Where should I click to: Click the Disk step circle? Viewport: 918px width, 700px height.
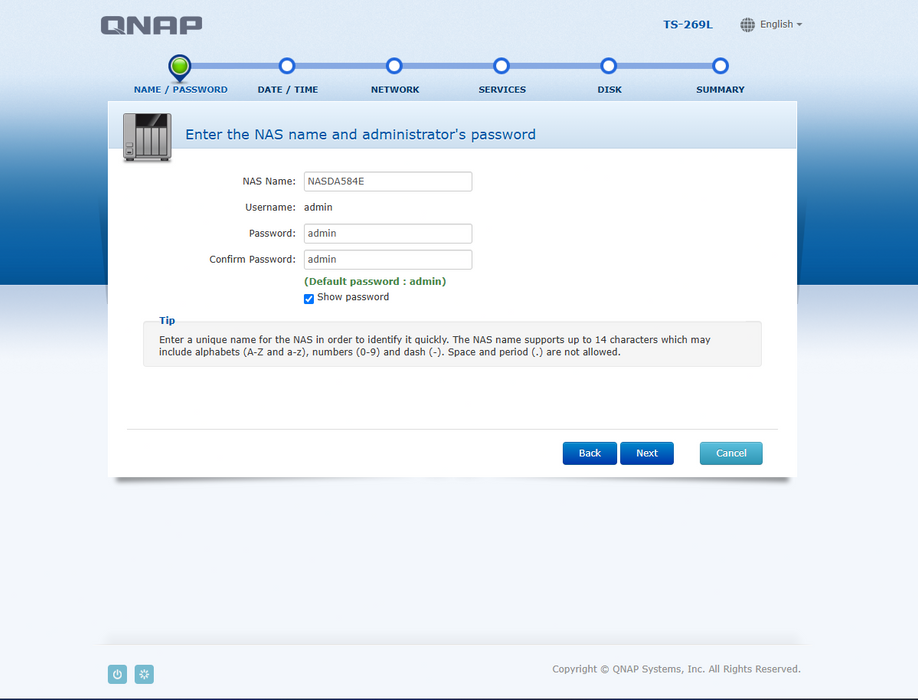(609, 66)
